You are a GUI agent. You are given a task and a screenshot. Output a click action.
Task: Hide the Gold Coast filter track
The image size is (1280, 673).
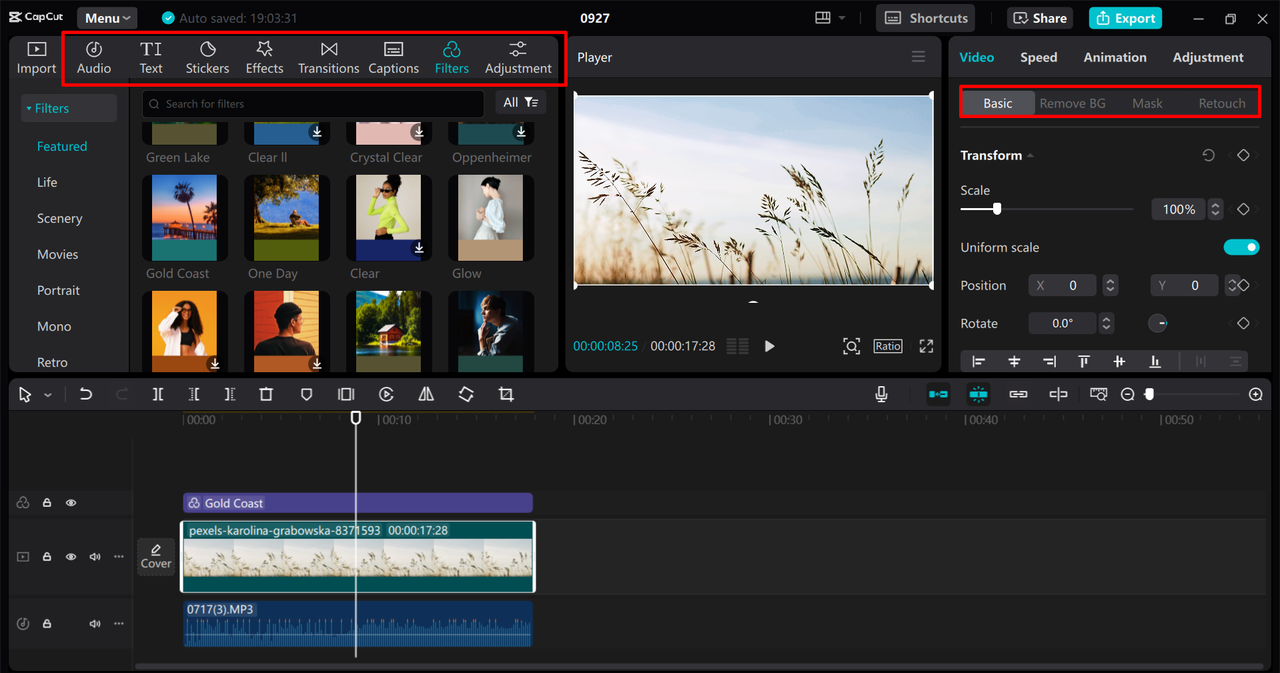tap(71, 503)
